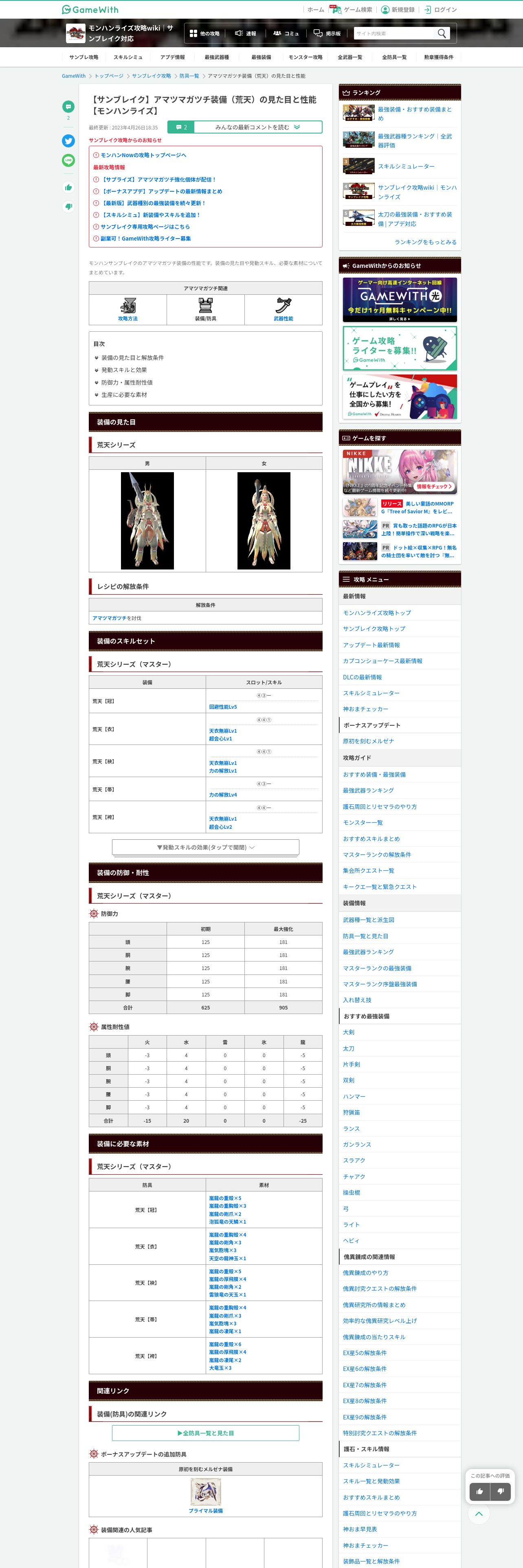Image resolution: width=523 pixels, height=1568 pixels.
Task: Click the サイト内検索 input field
Action: [x=395, y=33]
